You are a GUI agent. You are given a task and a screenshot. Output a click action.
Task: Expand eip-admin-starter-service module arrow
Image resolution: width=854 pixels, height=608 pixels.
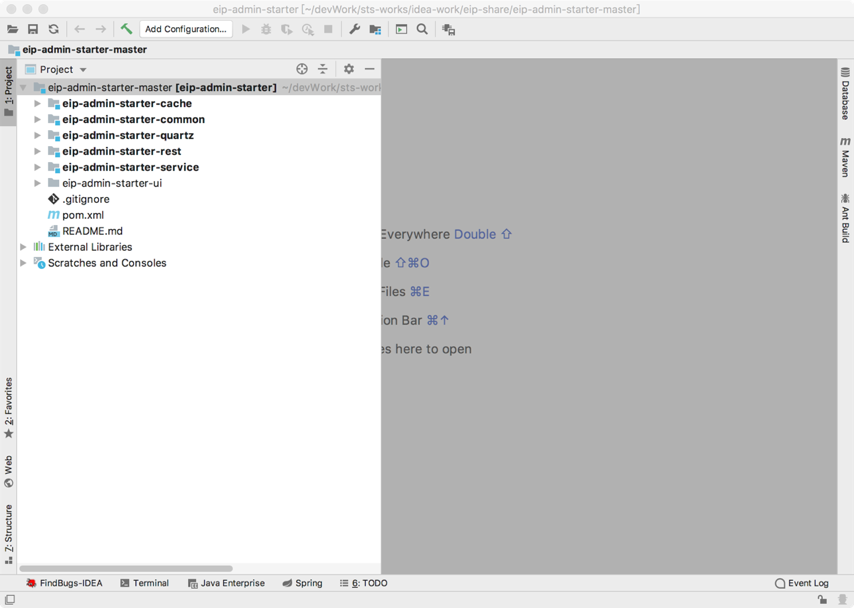(37, 167)
